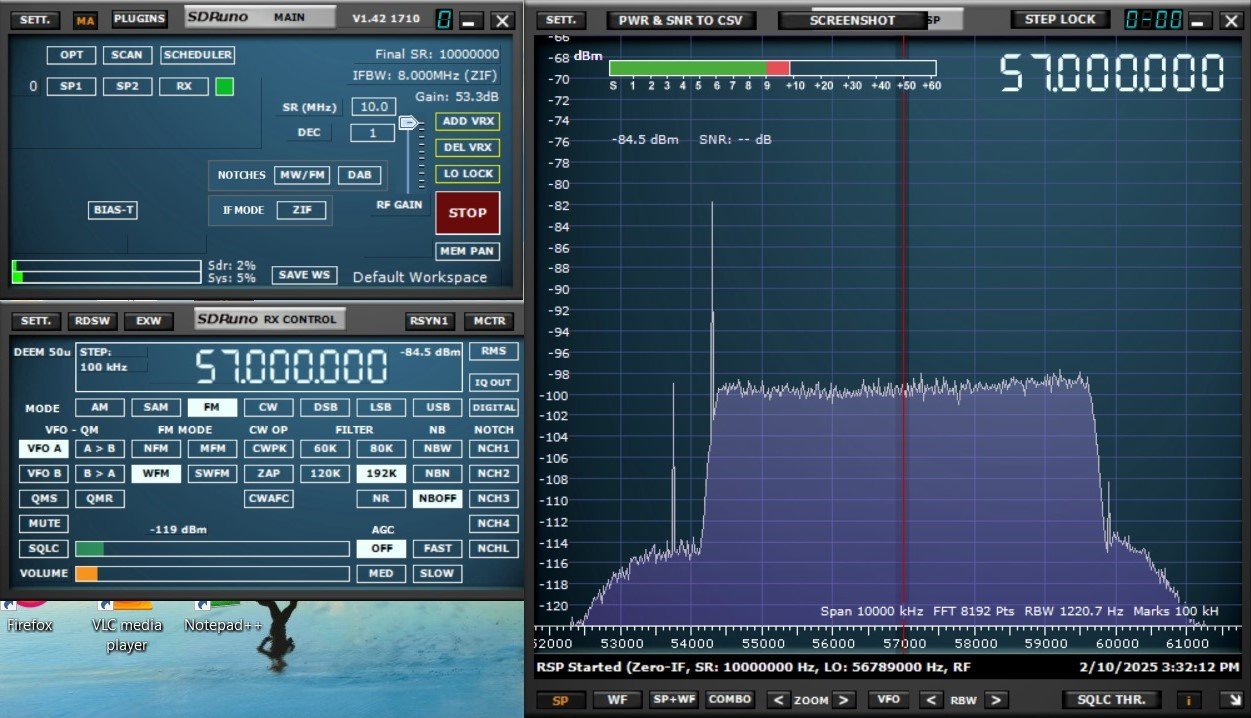Open SQLC THR. squelch threshold

(x=1111, y=700)
